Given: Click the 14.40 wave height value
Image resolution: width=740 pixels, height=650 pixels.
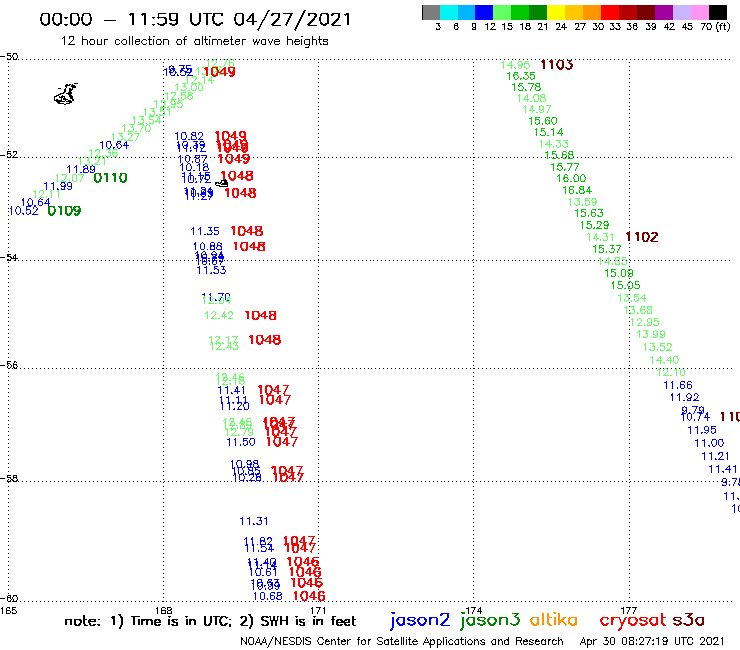Looking at the screenshot, I should click(x=664, y=360).
